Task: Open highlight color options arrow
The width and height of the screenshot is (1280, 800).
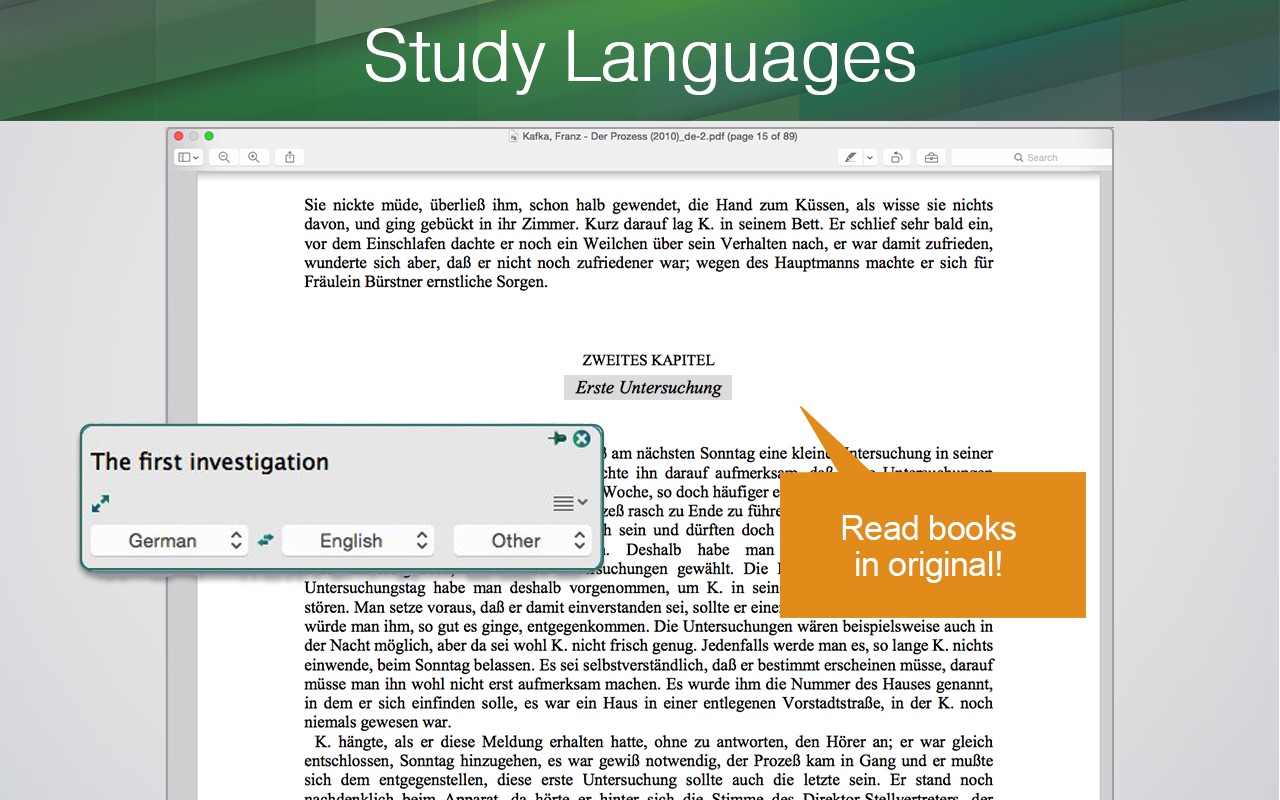Action: (x=870, y=157)
